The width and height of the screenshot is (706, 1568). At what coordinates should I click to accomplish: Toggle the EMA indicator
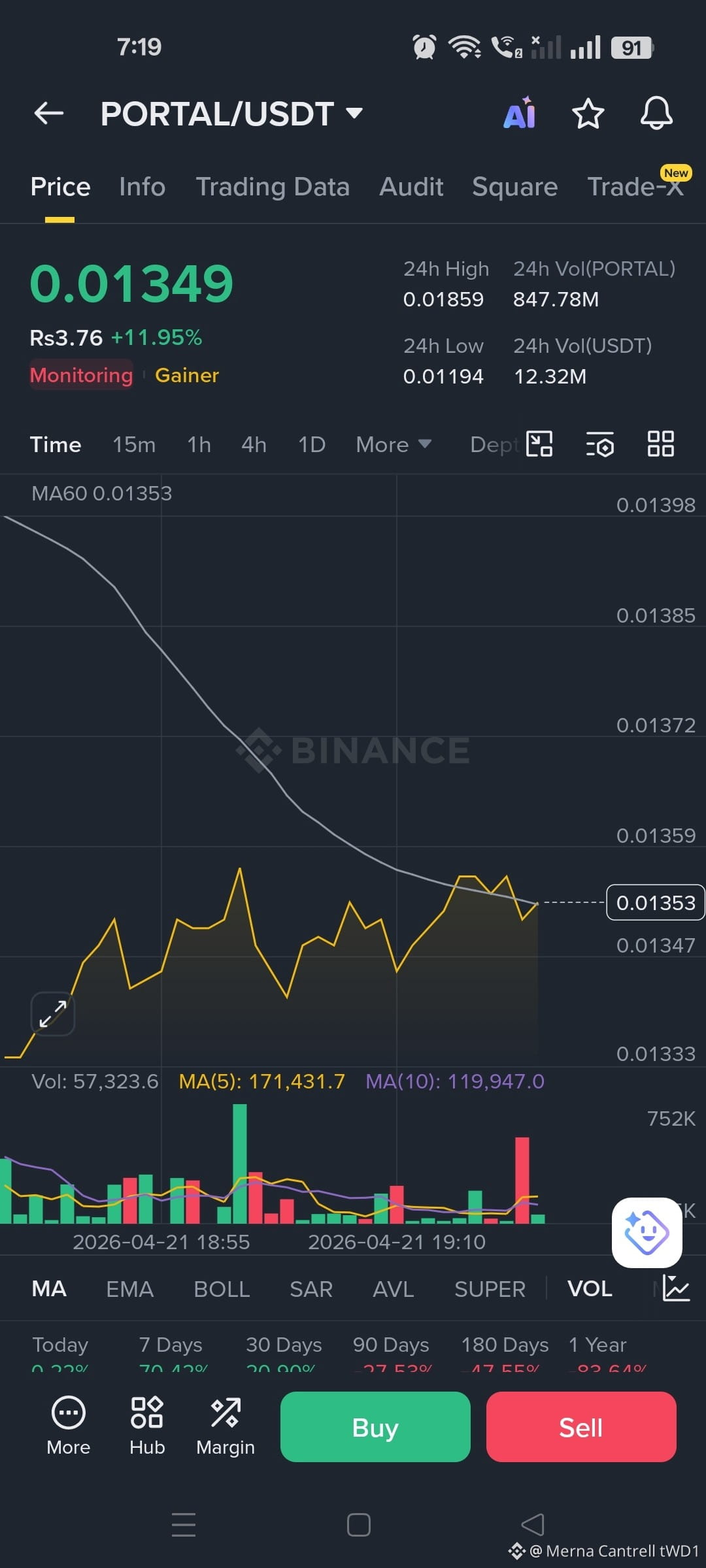coord(129,1289)
